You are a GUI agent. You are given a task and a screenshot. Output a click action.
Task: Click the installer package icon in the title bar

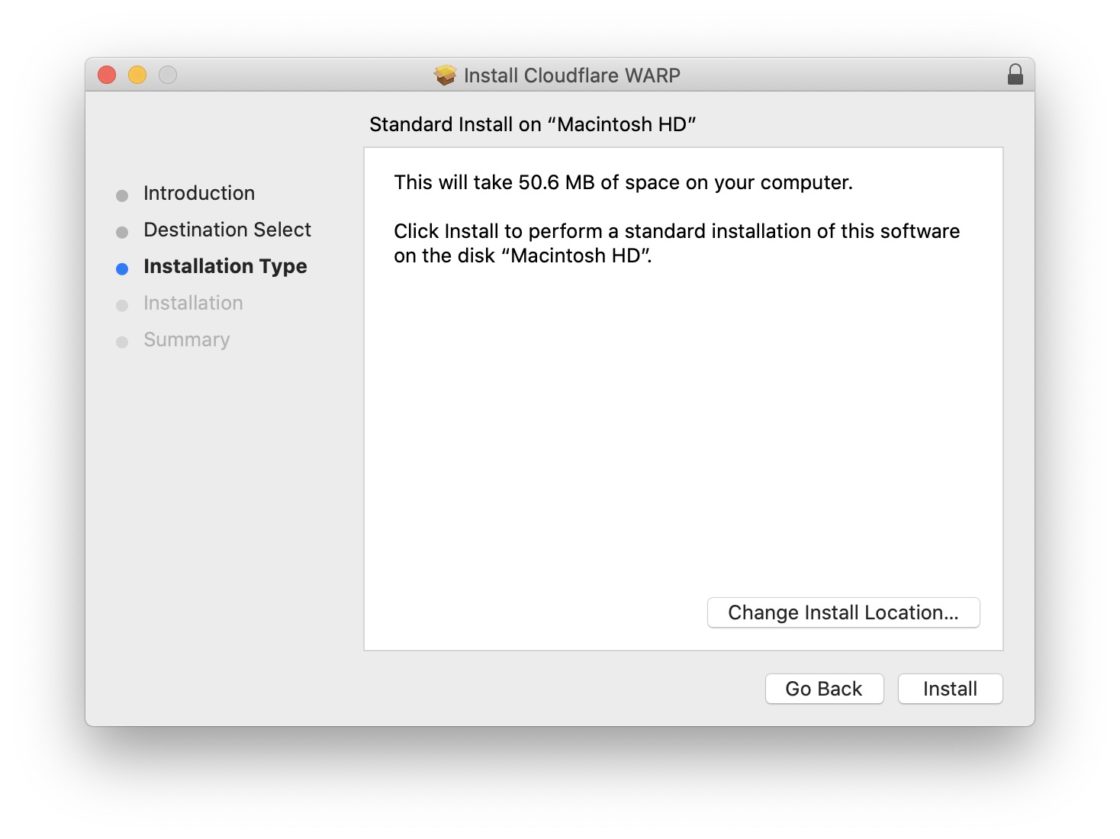pos(444,74)
